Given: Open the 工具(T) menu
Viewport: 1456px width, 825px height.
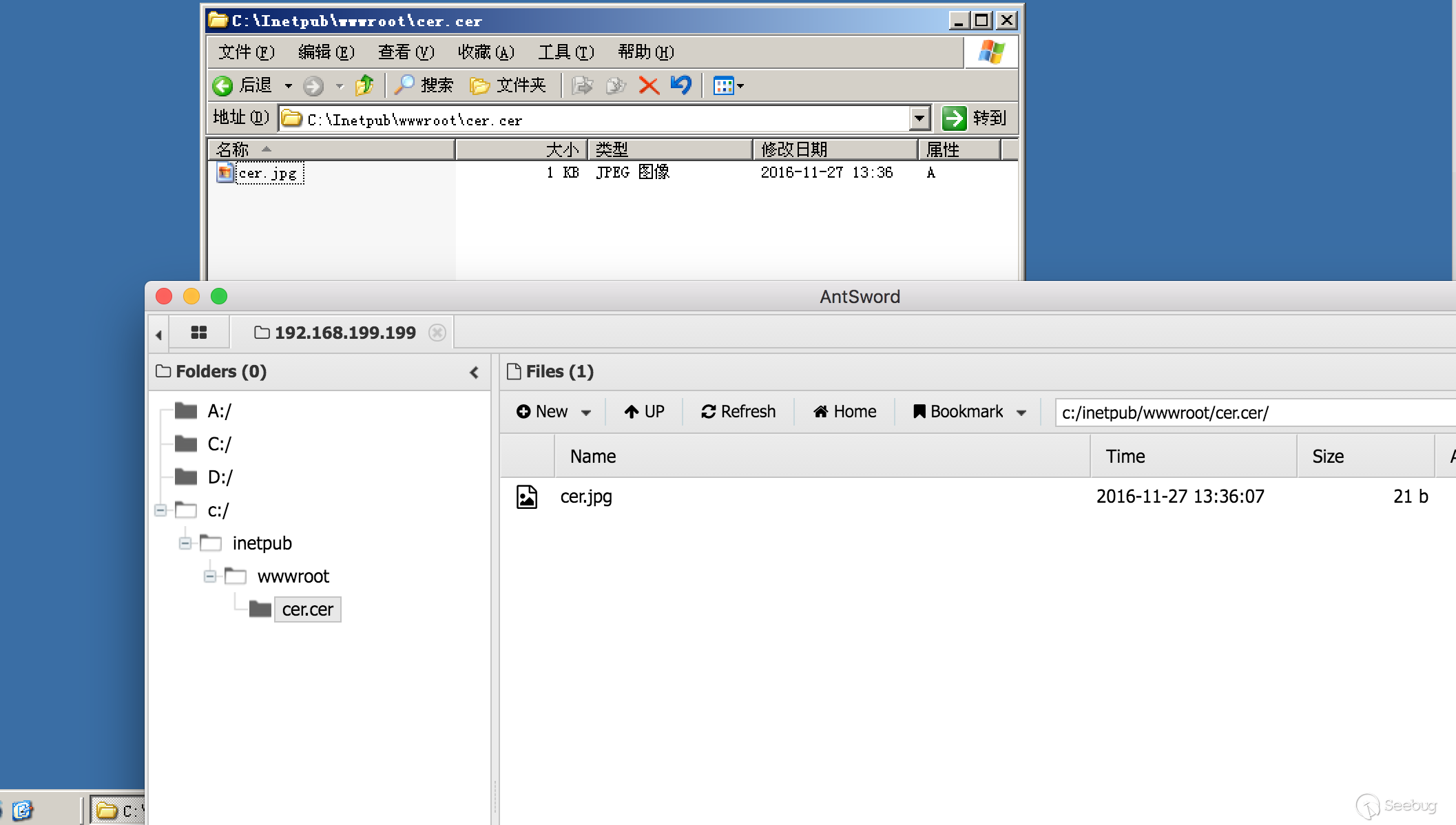Looking at the screenshot, I should tap(565, 52).
